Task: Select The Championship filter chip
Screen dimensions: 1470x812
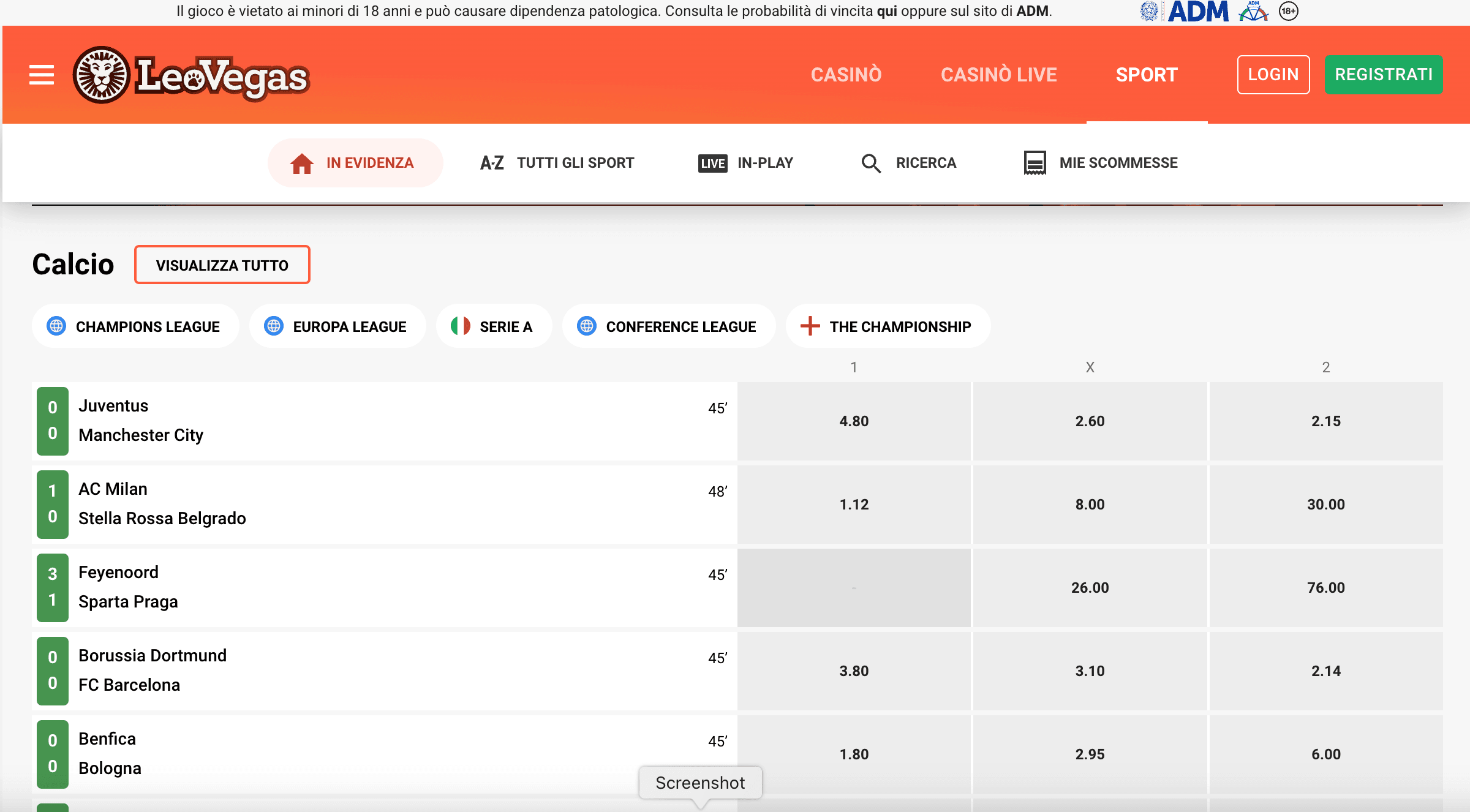Action: (x=888, y=326)
